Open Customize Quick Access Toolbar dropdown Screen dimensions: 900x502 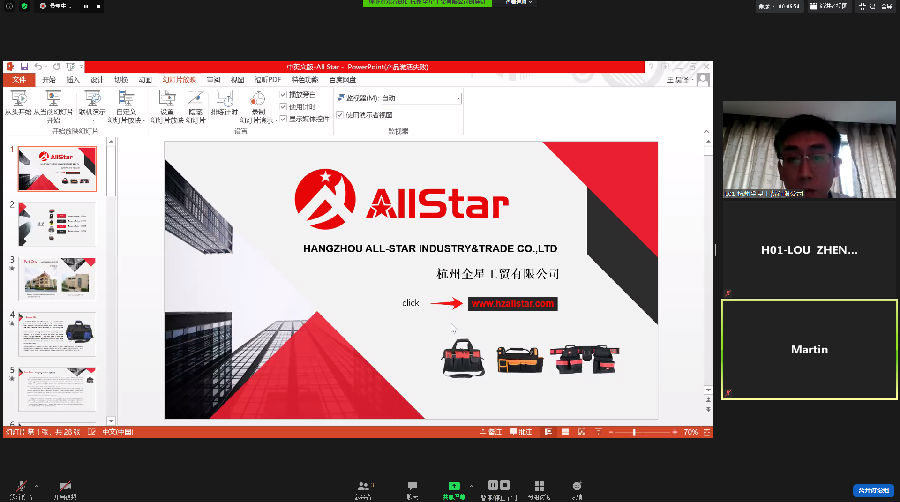tap(82, 67)
